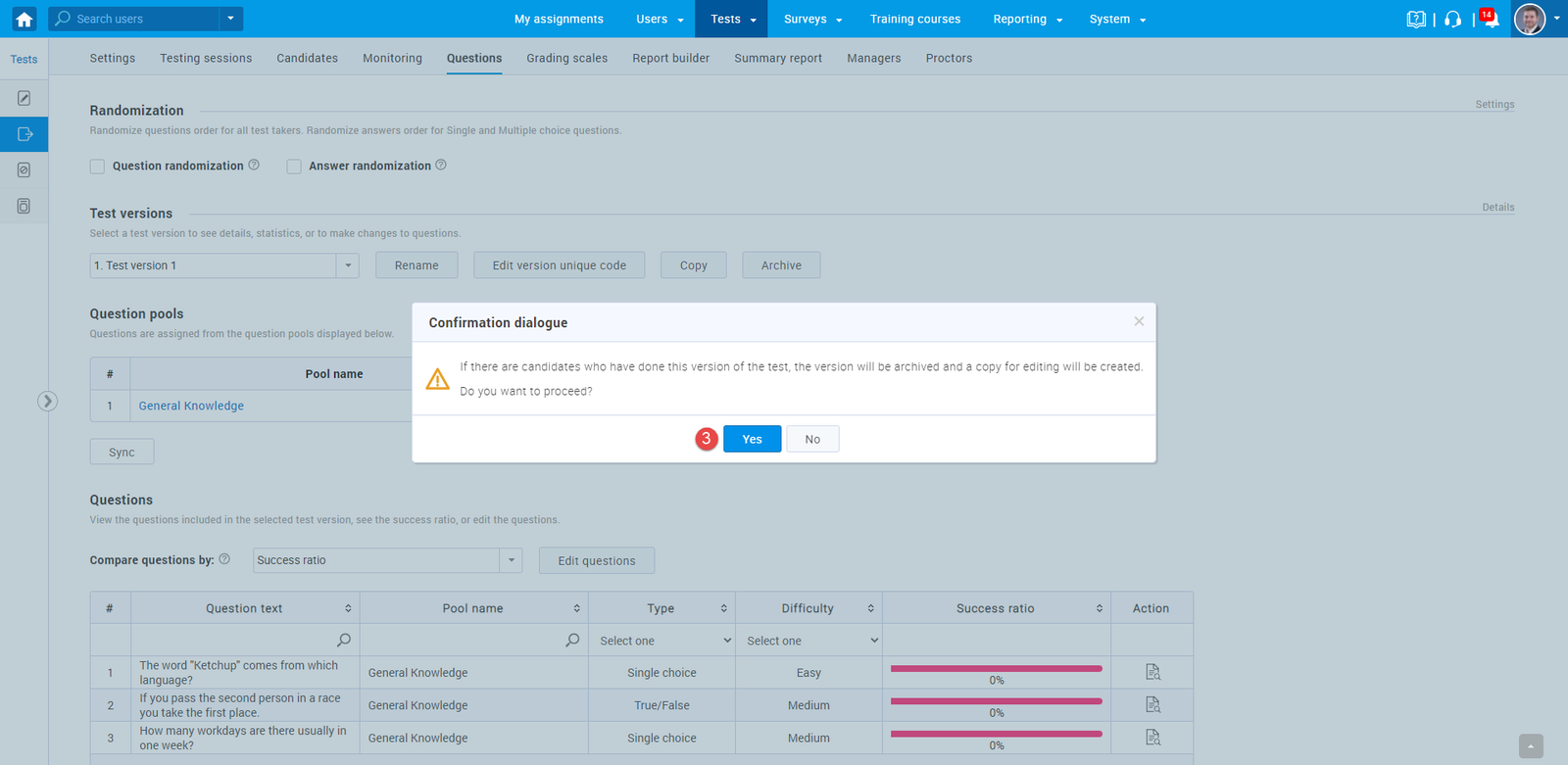The height and width of the screenshot is (765, 1568).
Task: Open the notifications bell icon
Action: (x=1490, y=20)
